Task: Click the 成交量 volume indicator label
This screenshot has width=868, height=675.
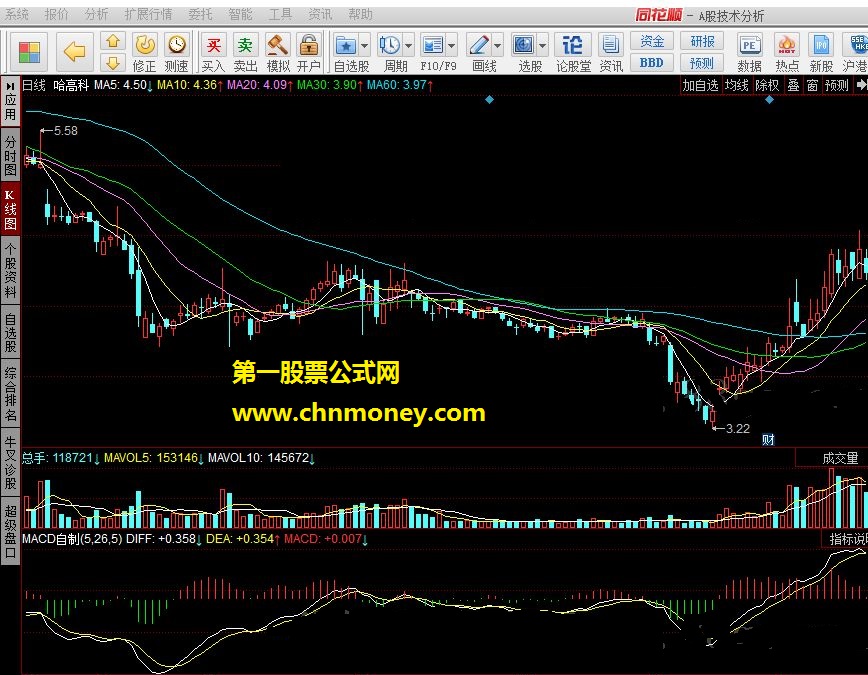Action: 840,458
